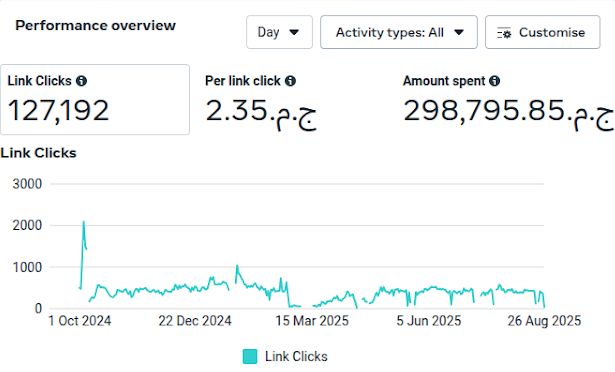Open the Day time-granularity dropdown

(x=279, y=32)
